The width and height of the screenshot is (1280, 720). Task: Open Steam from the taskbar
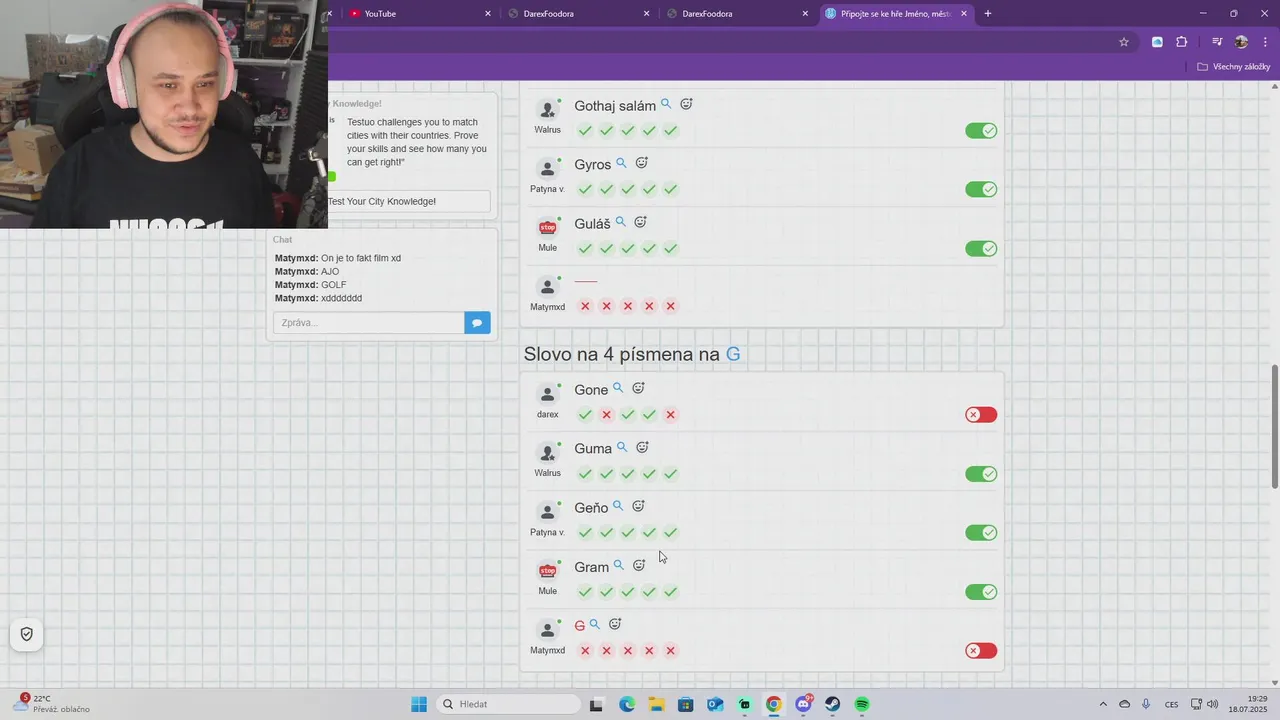[x=833, y=704]
